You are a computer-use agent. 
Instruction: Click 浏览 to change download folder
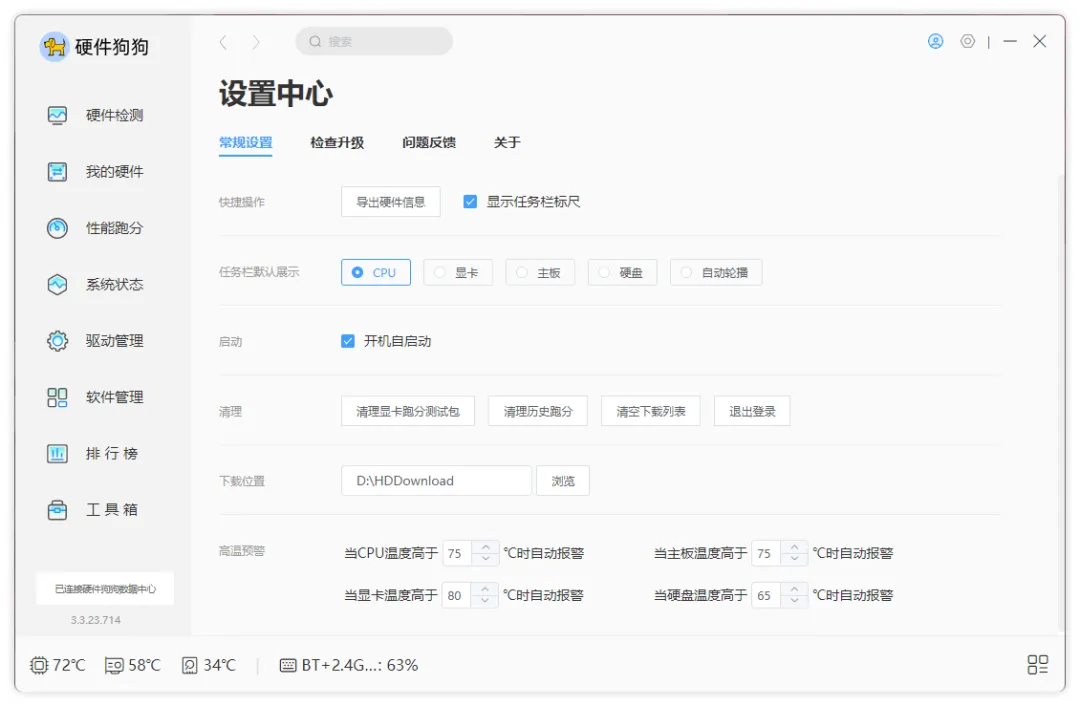pos(563,480)
